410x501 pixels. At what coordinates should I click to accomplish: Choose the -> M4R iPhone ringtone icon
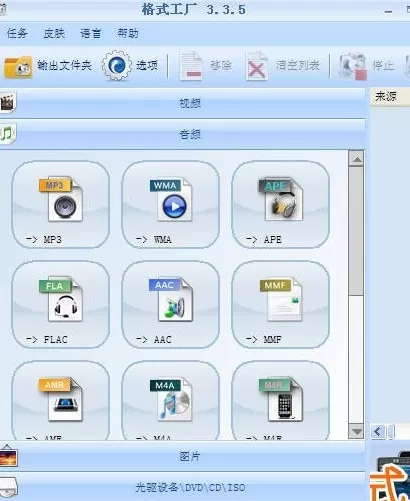point(281,400)
